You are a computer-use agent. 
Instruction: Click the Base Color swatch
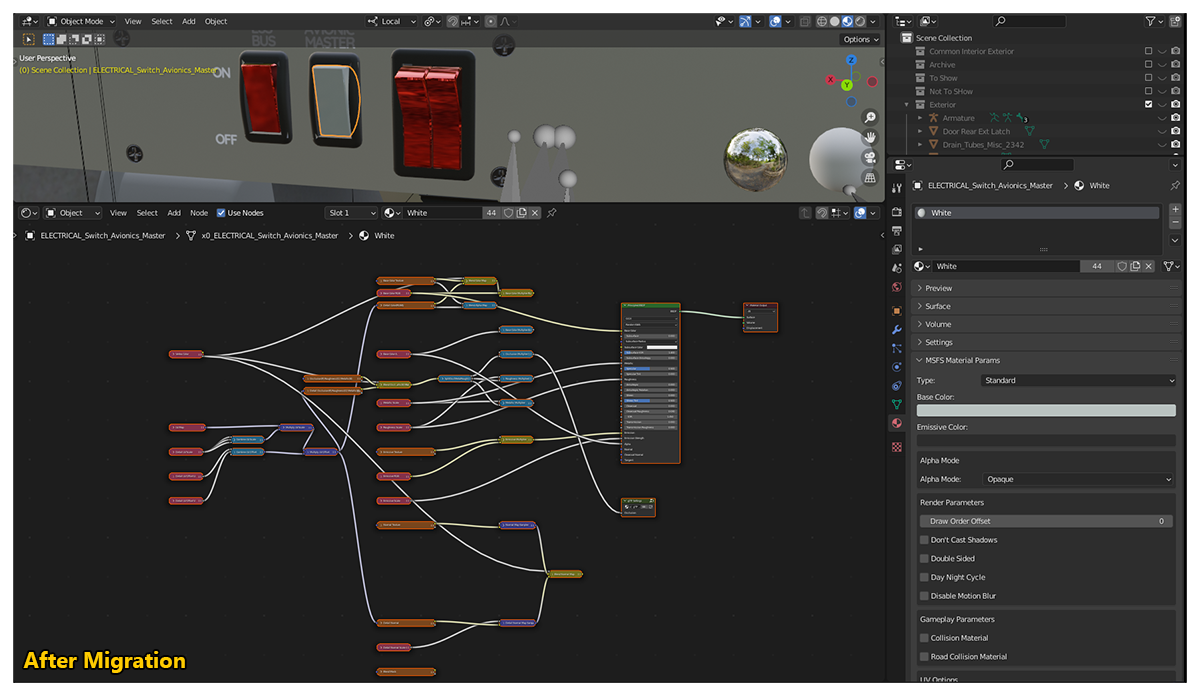[x=1046, y=411]
